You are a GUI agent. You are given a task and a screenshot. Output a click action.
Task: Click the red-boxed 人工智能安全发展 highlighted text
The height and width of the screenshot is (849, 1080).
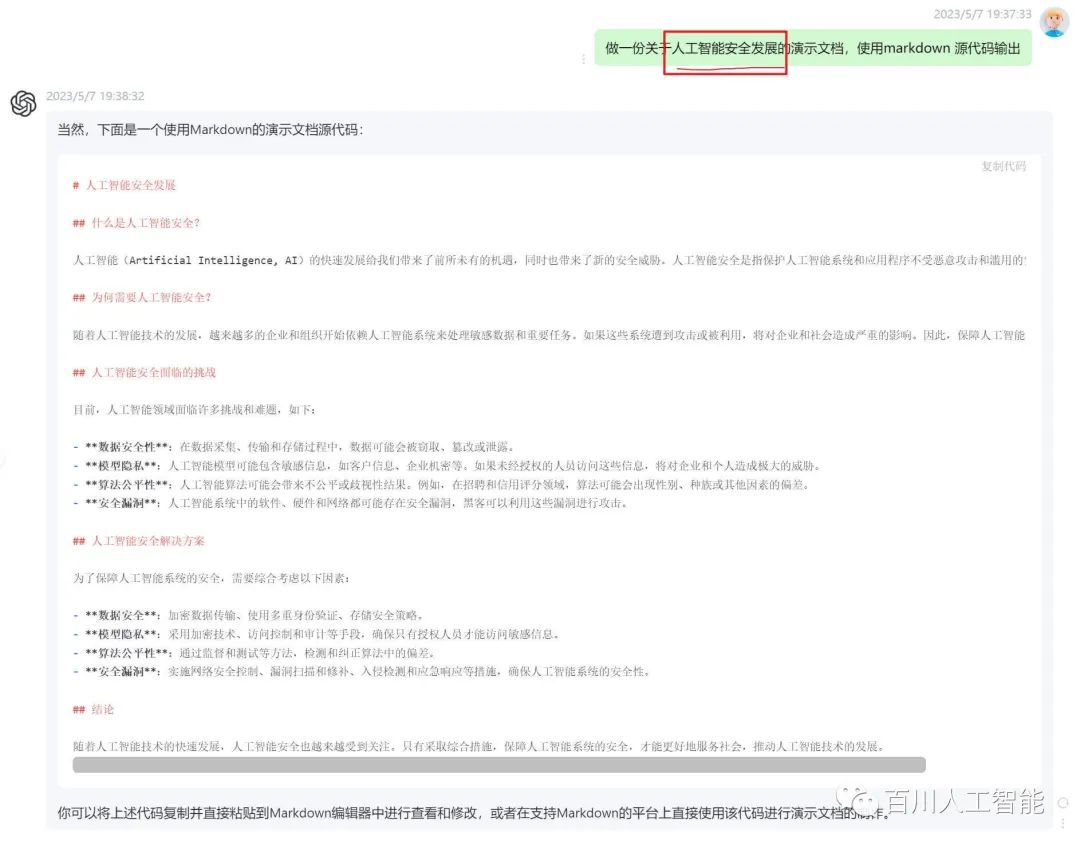tap(725, 47)
